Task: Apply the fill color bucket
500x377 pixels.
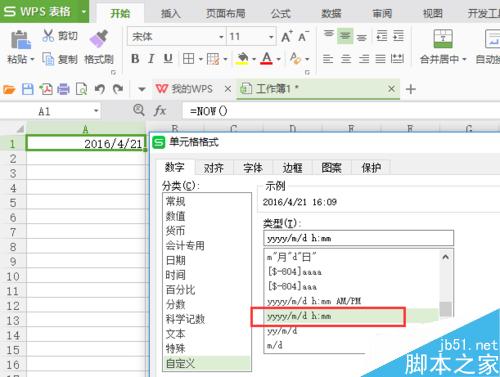Action: [x=242, y=58]
